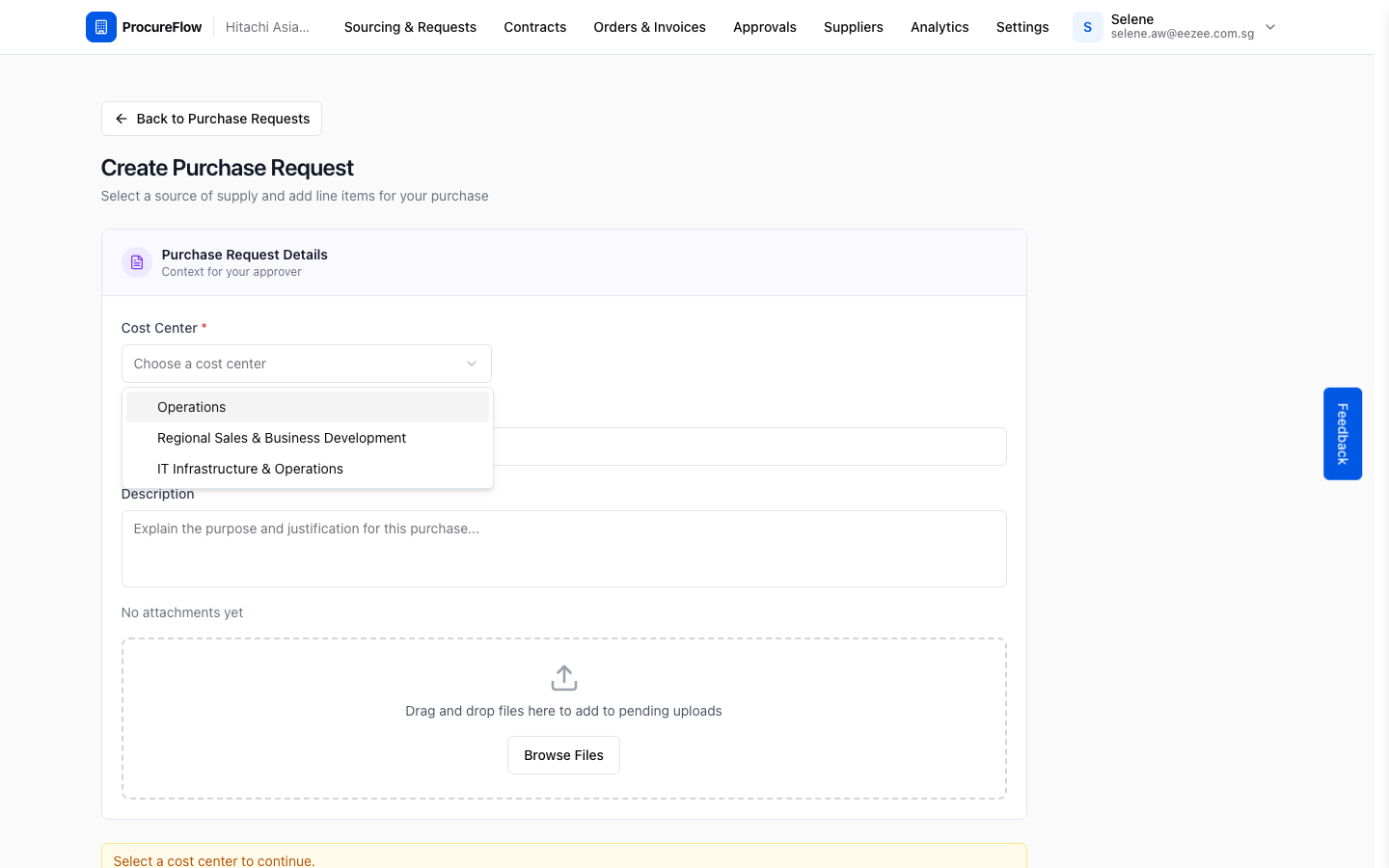The width and height of the screenshot is (1389, 868).
Task: Go to the Contracts section
Action: point(535,27)
